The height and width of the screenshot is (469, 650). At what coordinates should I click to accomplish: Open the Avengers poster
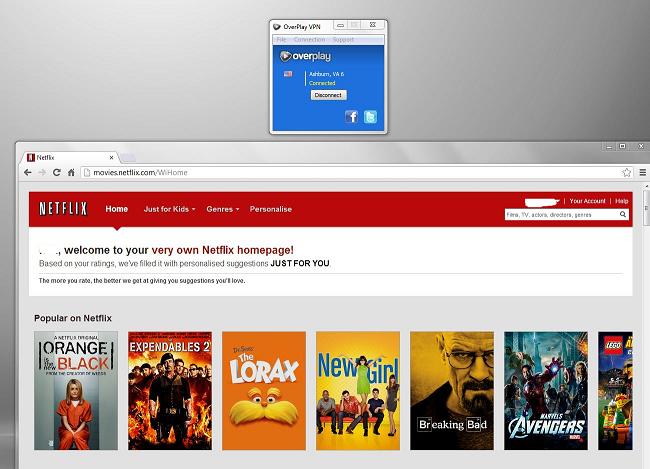[546, 391]
